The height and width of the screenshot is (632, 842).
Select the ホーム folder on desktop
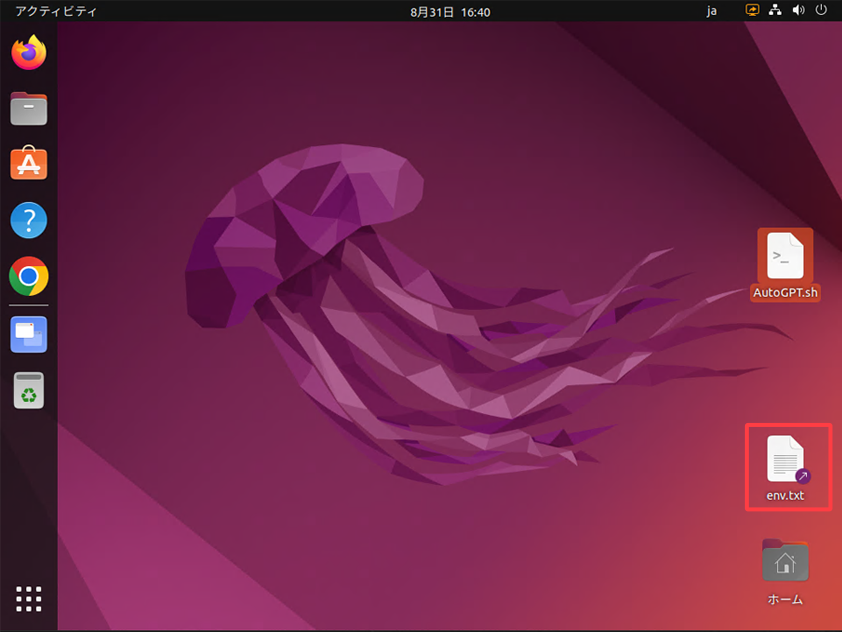click(785, 572)
